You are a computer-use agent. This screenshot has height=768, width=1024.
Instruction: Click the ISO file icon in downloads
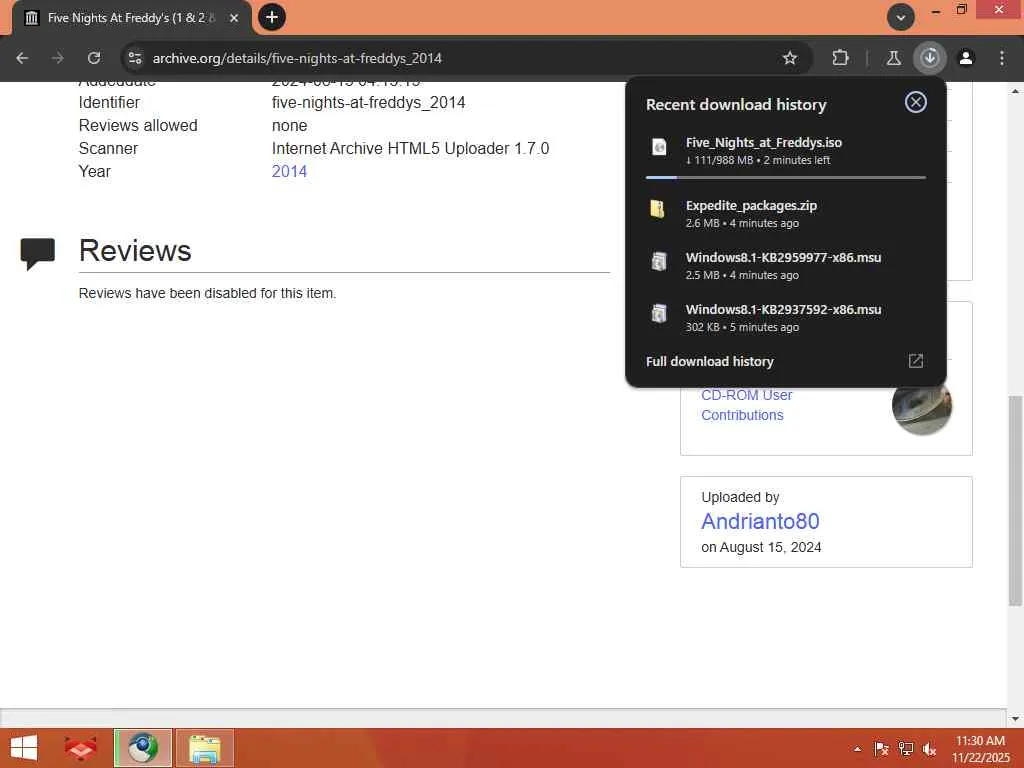(660, 147)
